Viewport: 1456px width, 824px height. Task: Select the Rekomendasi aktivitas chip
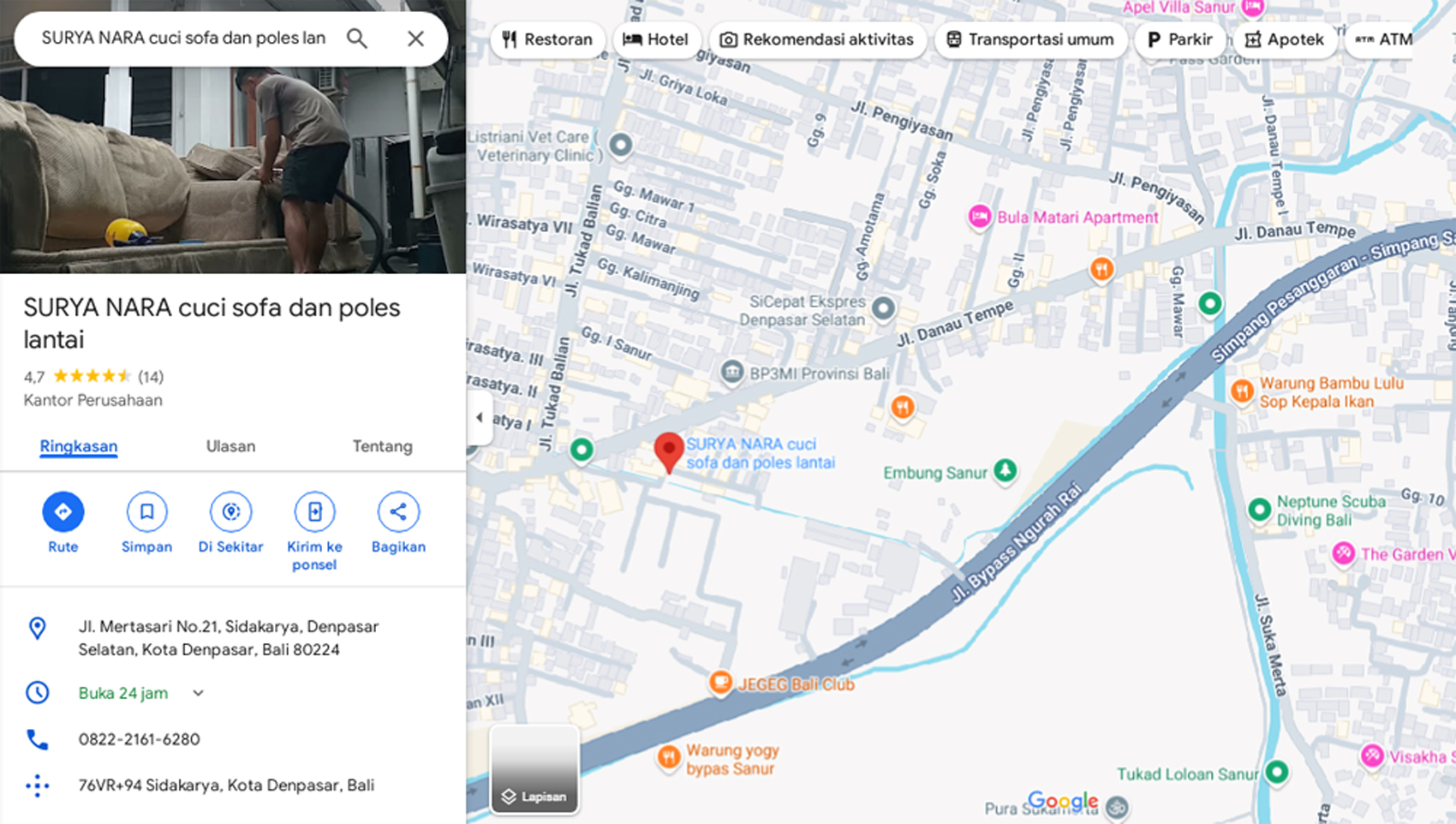[817, 39]
